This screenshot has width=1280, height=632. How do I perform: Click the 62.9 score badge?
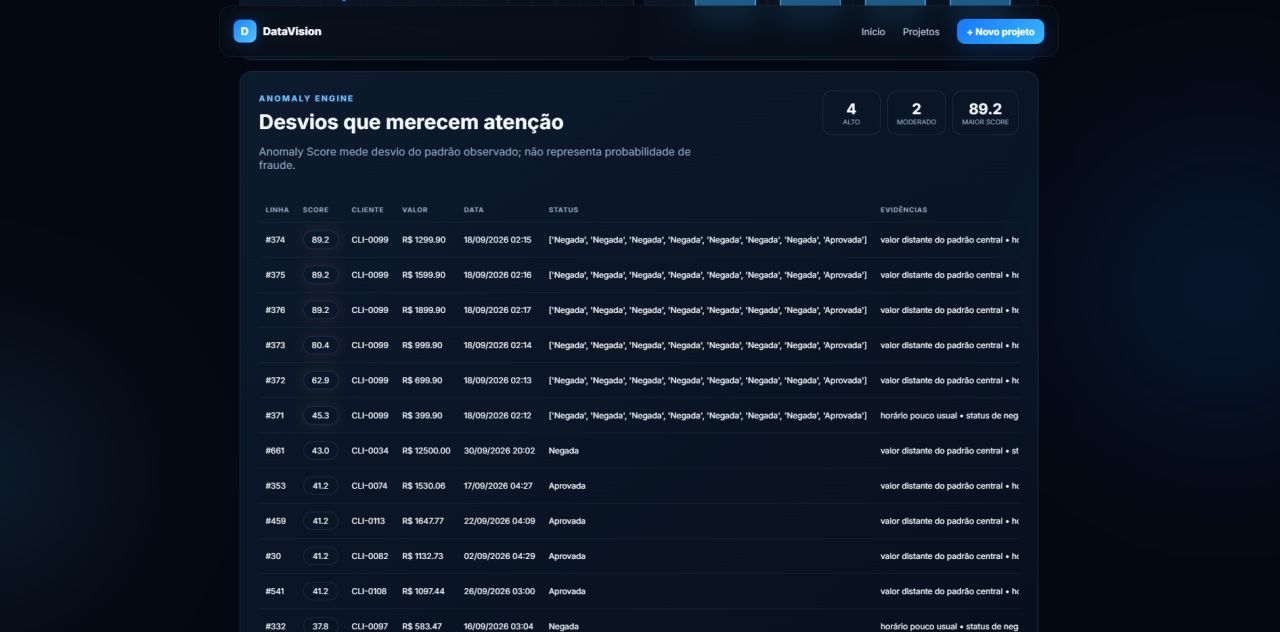[x=320, y=380]
